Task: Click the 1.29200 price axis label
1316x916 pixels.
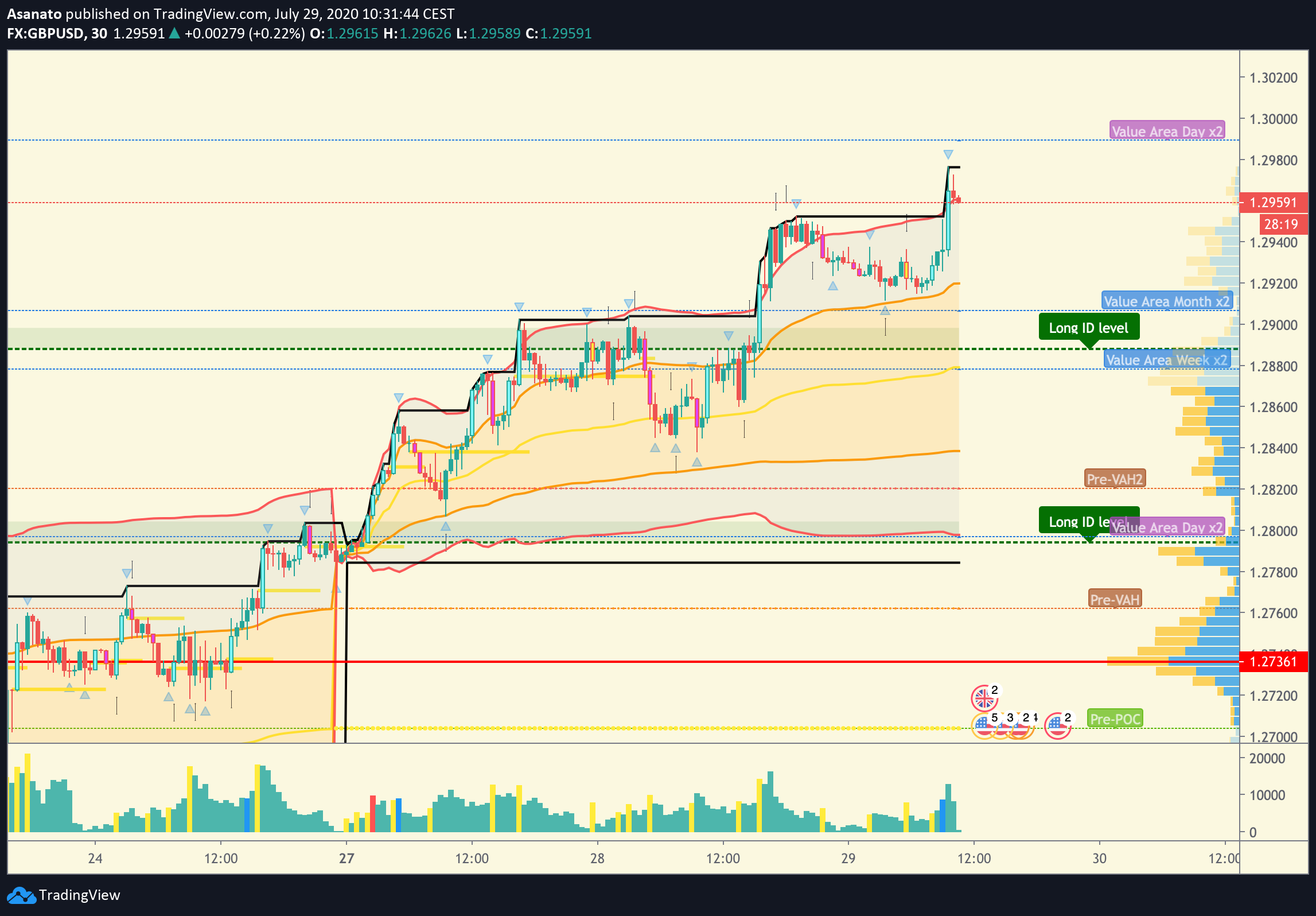Action: (1274, 284)
